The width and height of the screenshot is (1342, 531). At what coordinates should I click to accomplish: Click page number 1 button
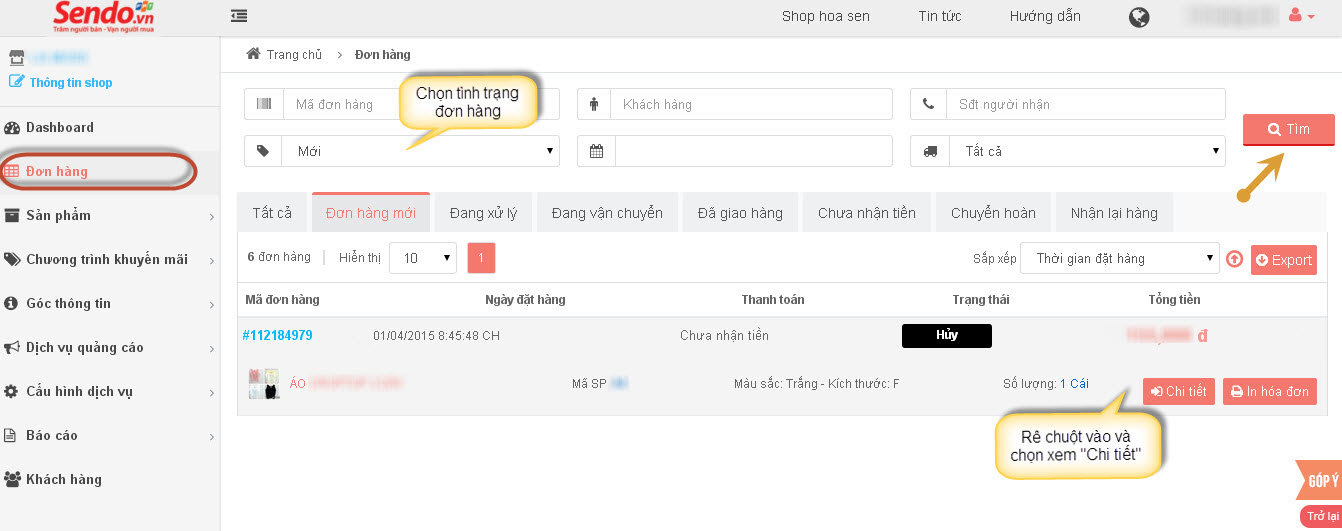[x=481, y=258]
